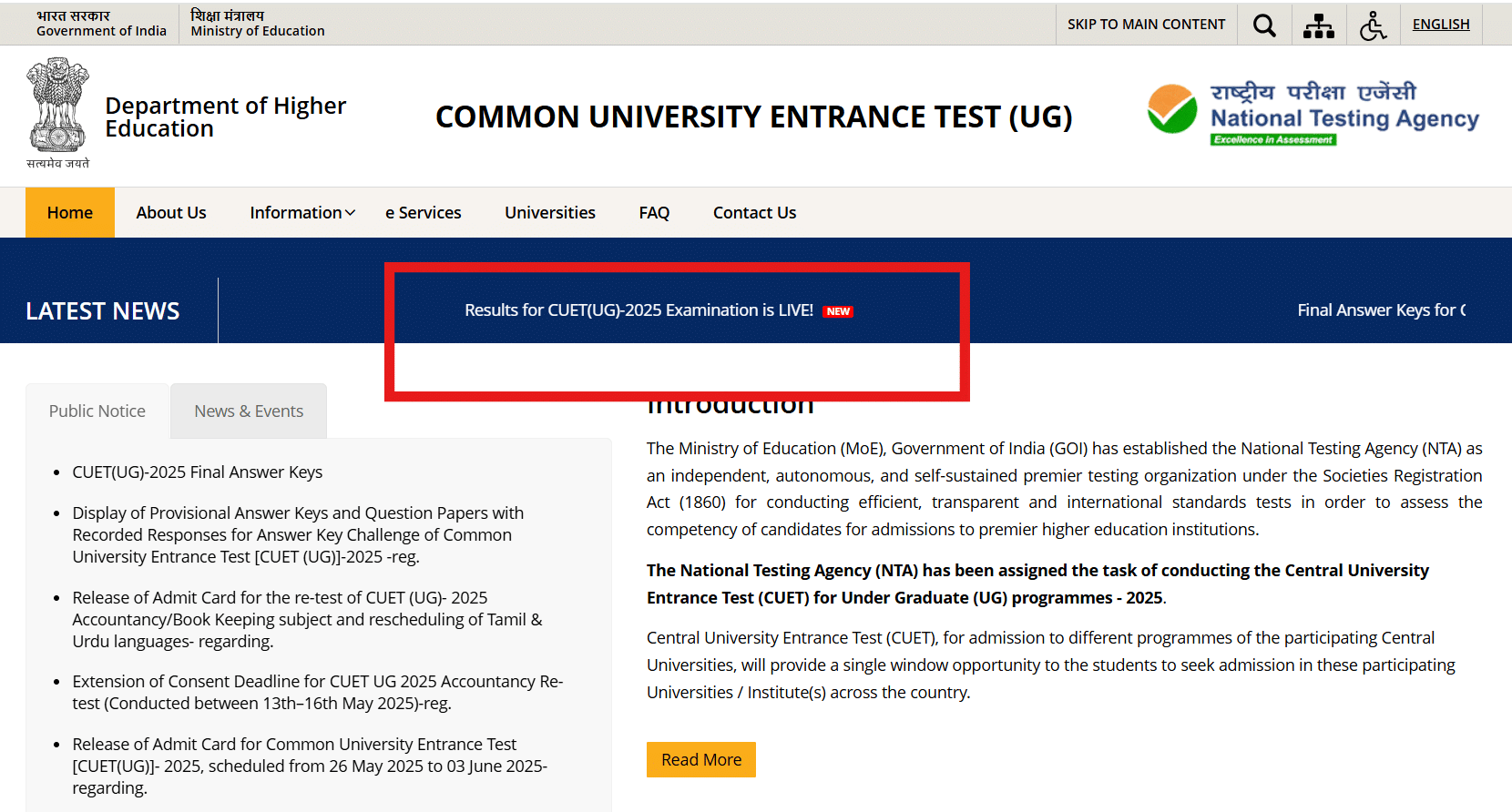Go to the Home menu item
Image resolution: width=1512 pixels, height=812 pixels.
point(70,213)
